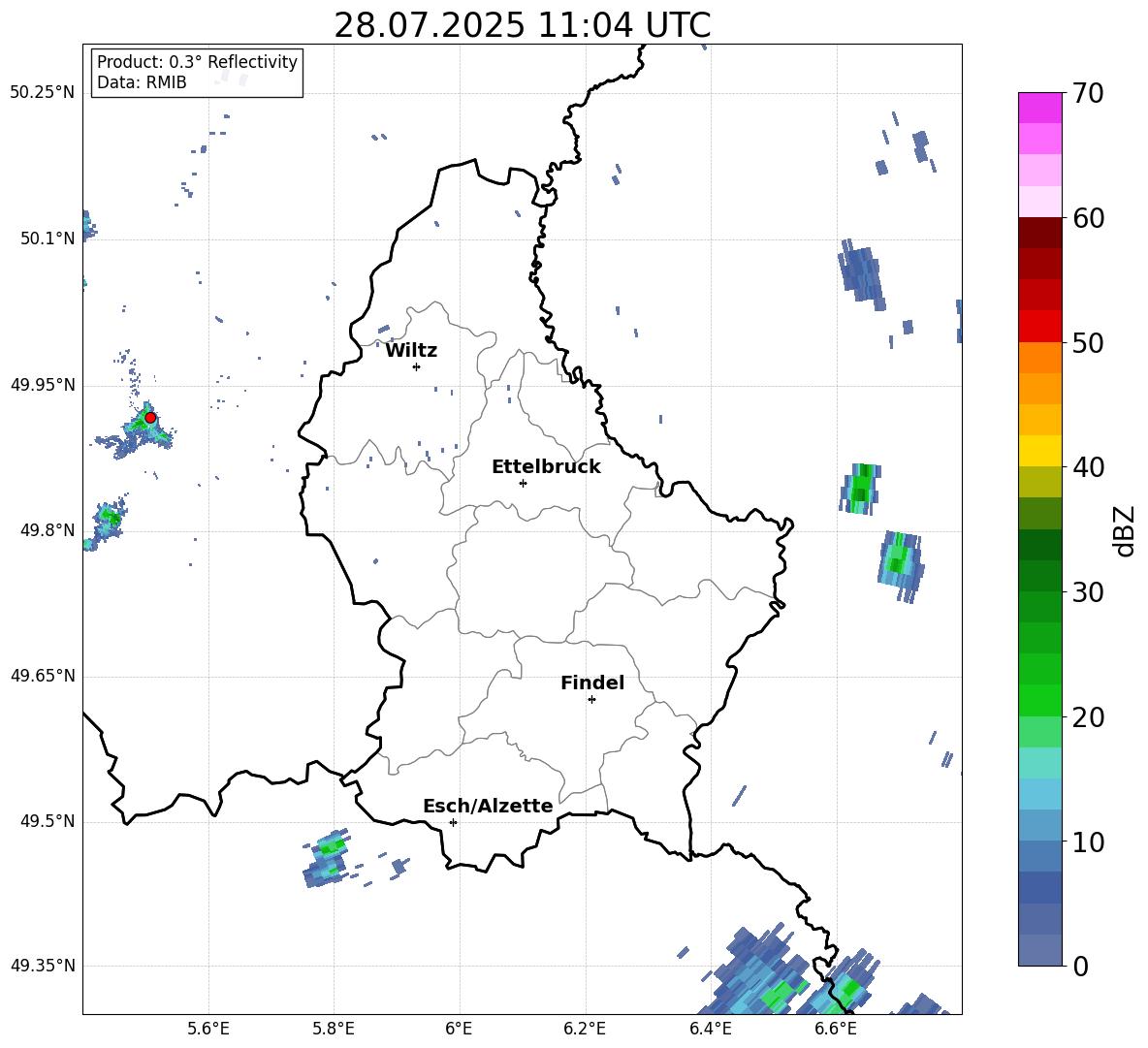Click the 5.8°E longitude label
This screenshot has height=1048, width=1148.
point(334,1029)
